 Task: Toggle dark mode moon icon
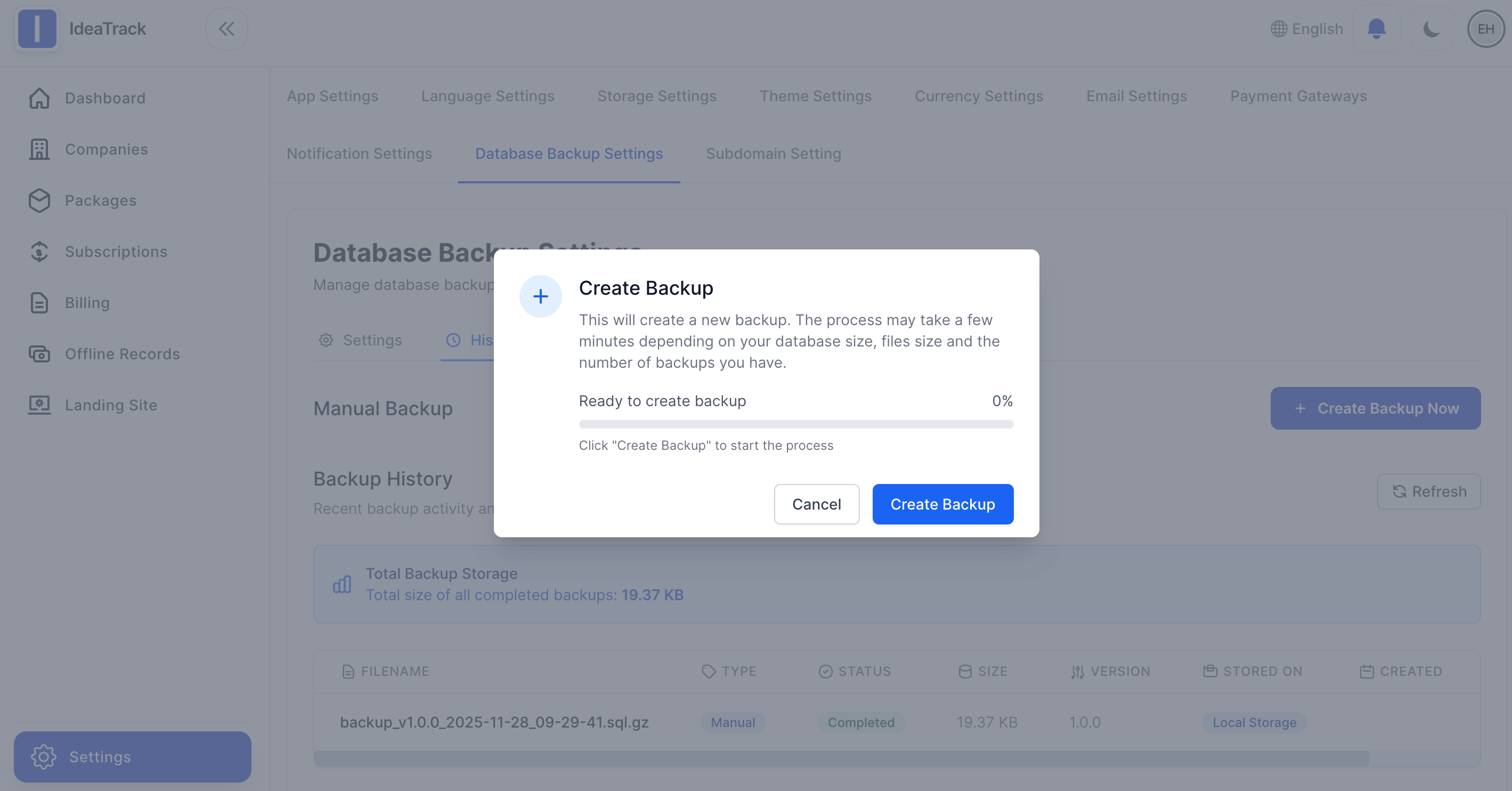1431,29
